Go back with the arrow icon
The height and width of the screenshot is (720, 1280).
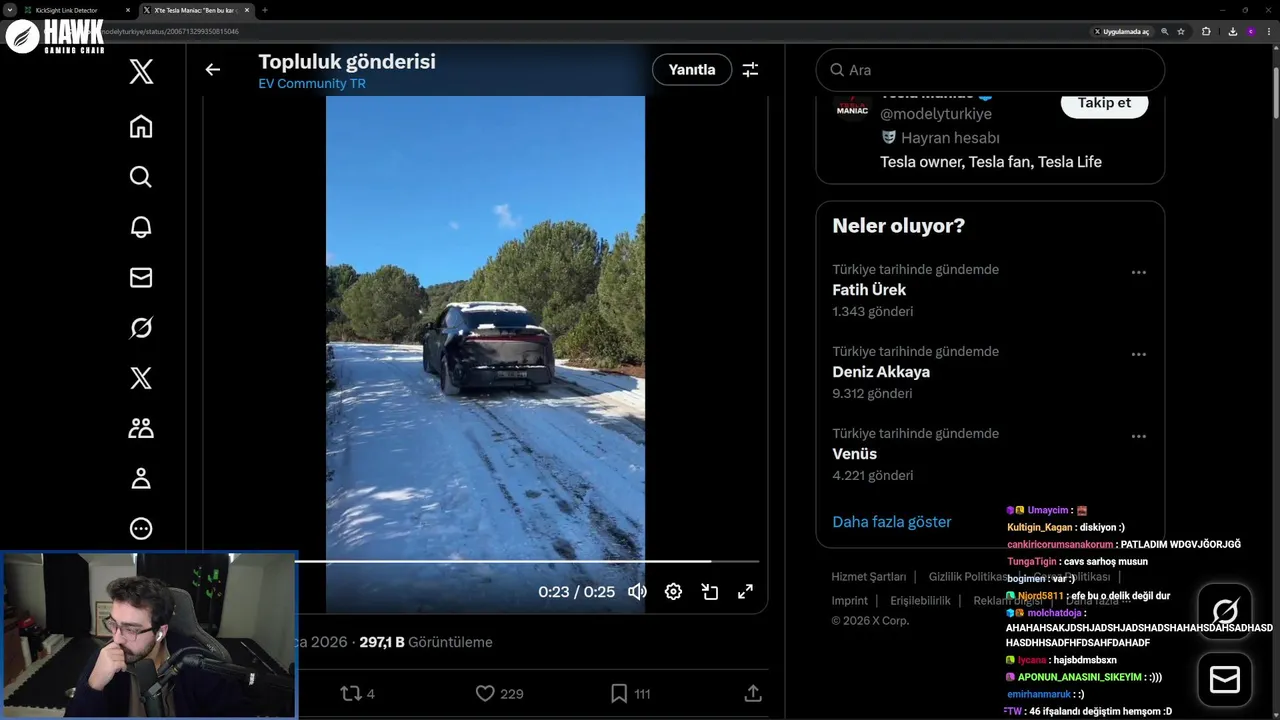tap(212, 69)
